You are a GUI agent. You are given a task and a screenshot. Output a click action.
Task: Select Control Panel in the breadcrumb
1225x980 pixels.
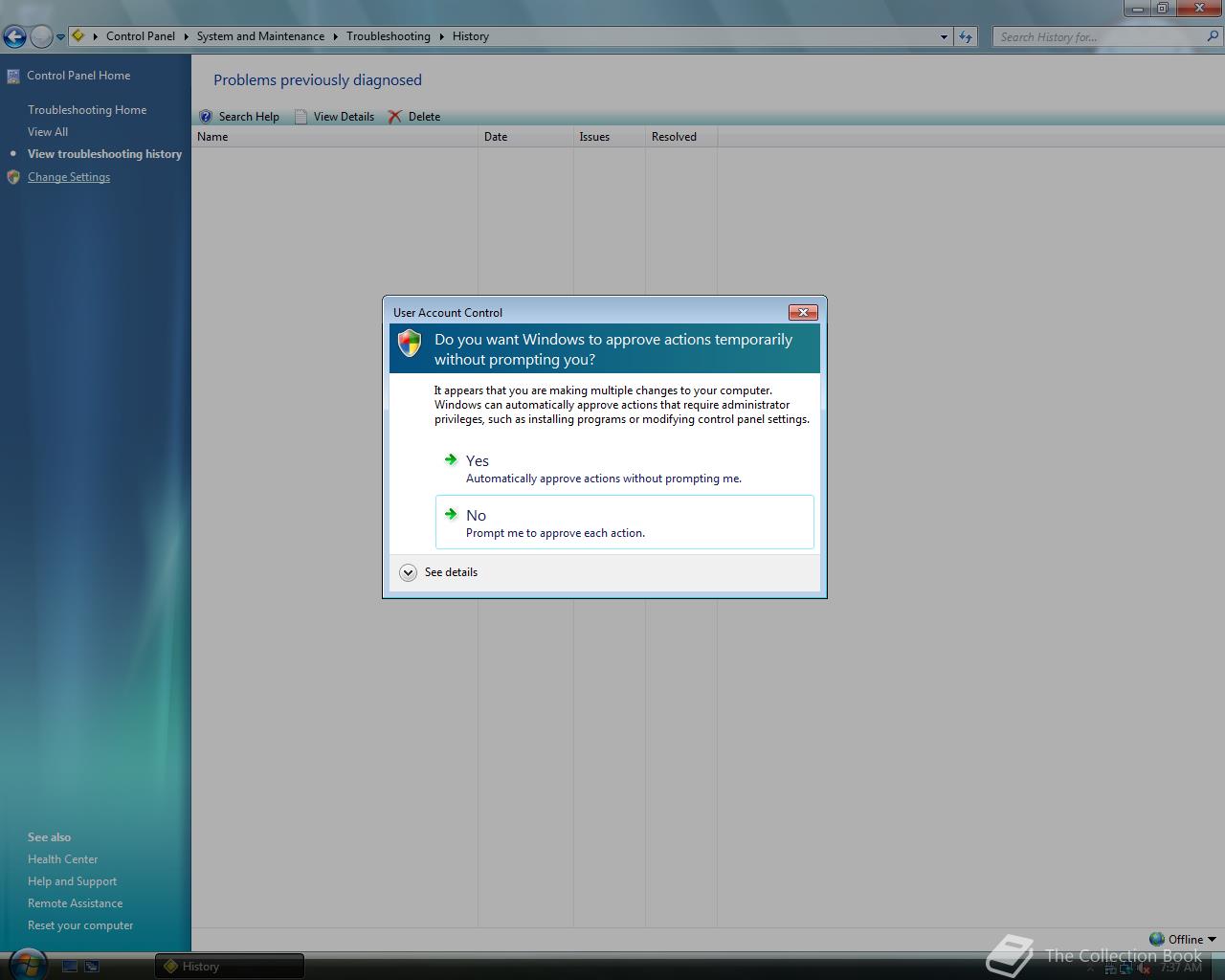(141, 36)
